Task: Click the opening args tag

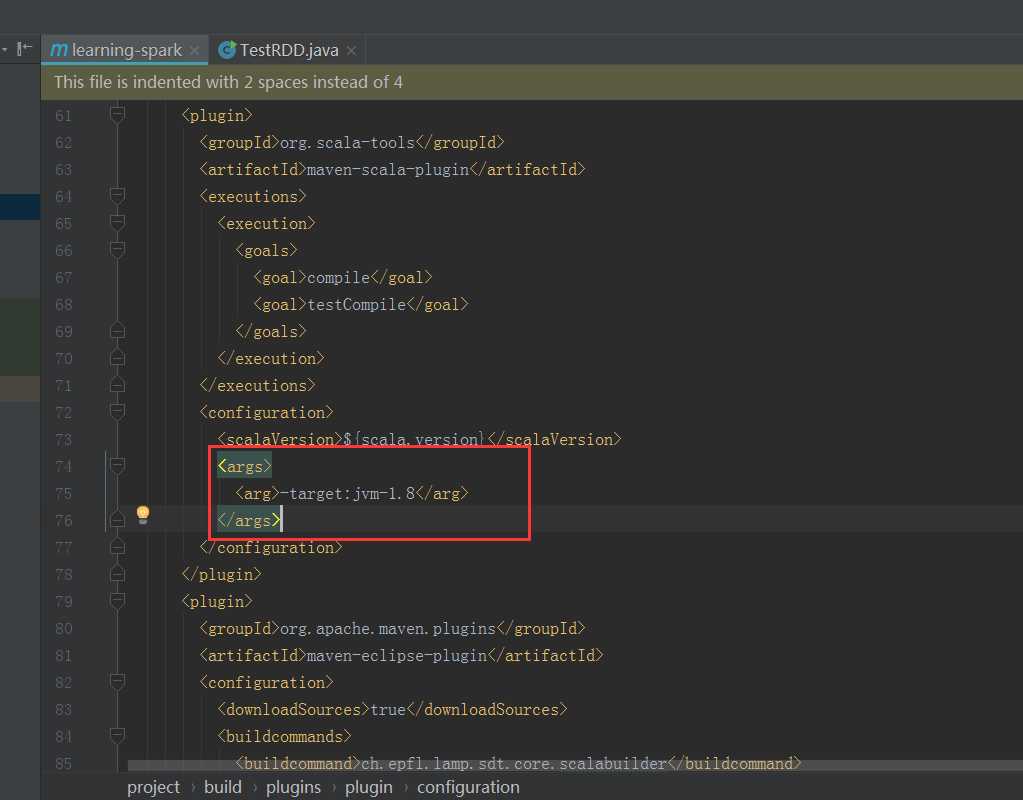Action: pos(244,466)
